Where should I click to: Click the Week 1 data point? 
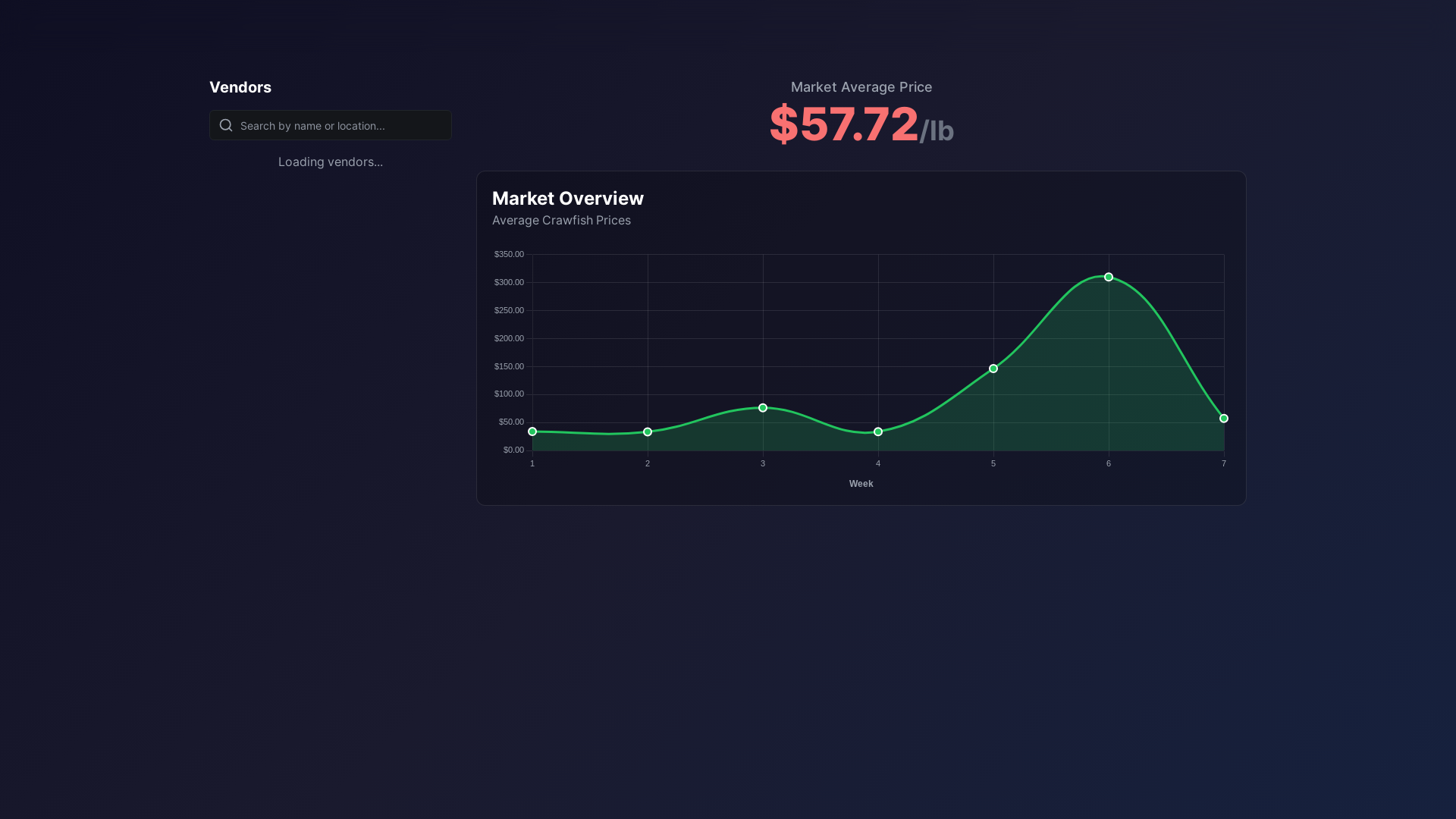(532, 431)
